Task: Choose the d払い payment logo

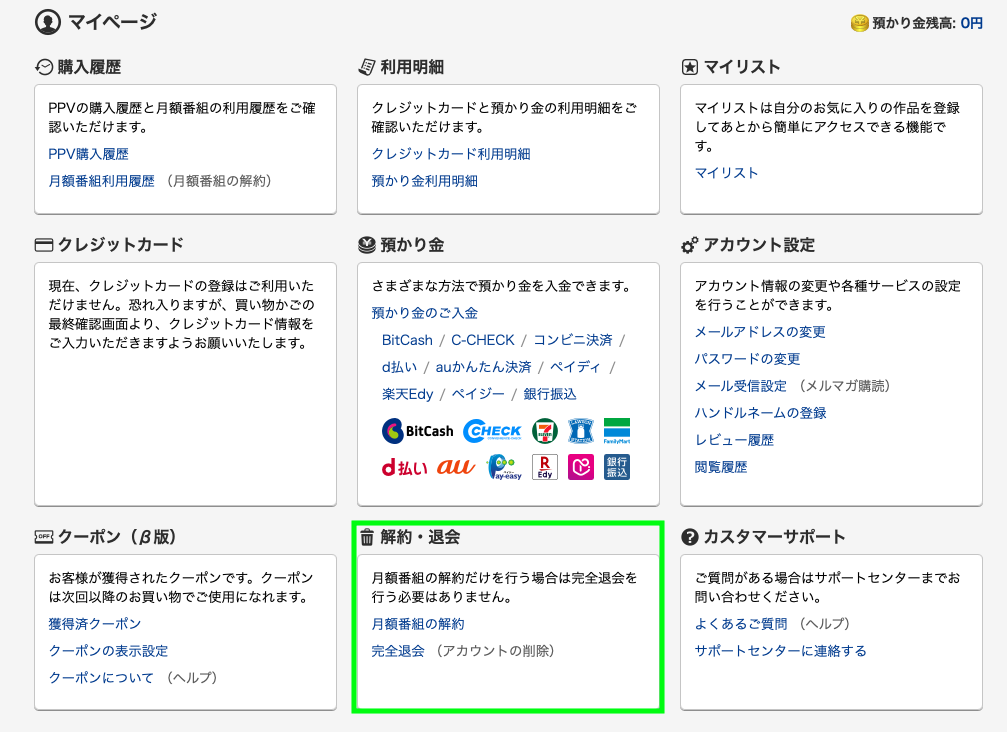Action: pyautogui.click(x=404, y=467)
